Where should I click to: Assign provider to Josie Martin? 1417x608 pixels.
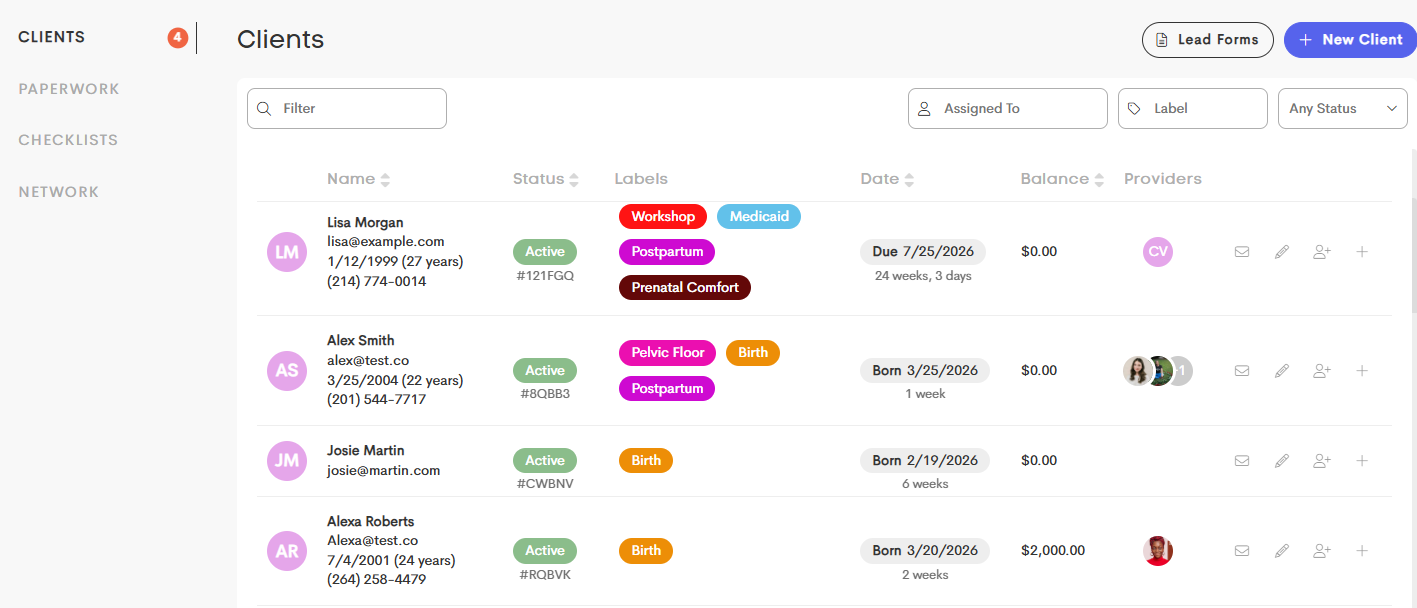1322,461
